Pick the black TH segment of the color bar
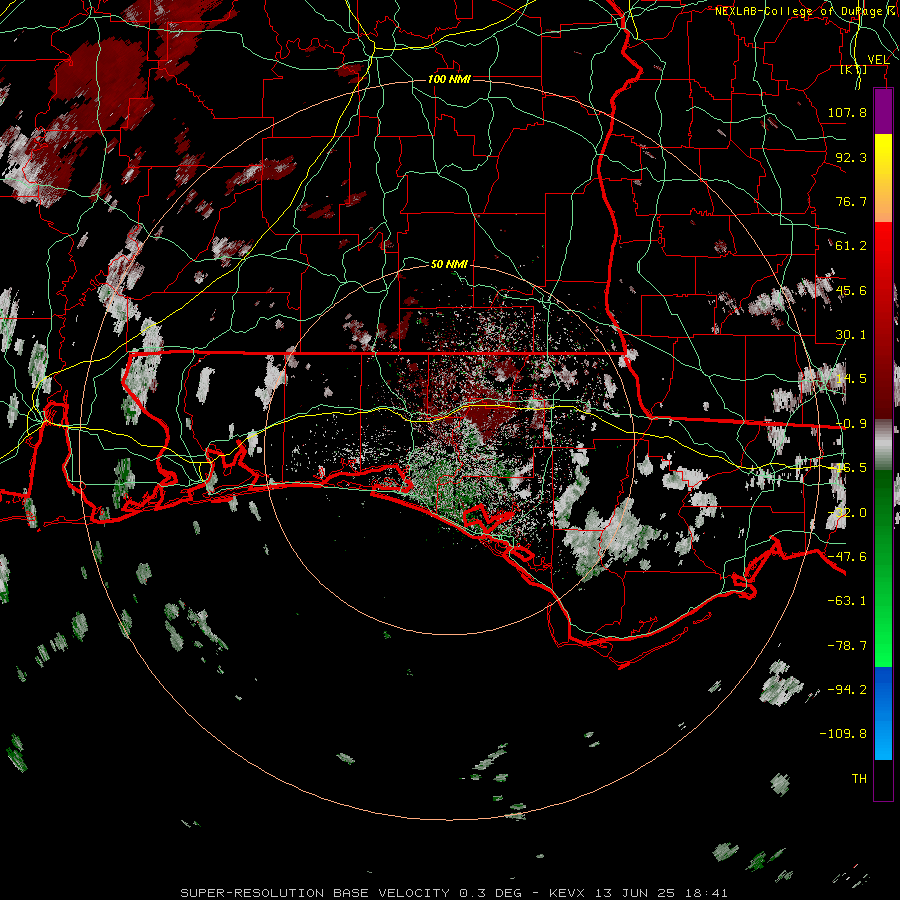This screenshot has height=900, width=900. 883,779
